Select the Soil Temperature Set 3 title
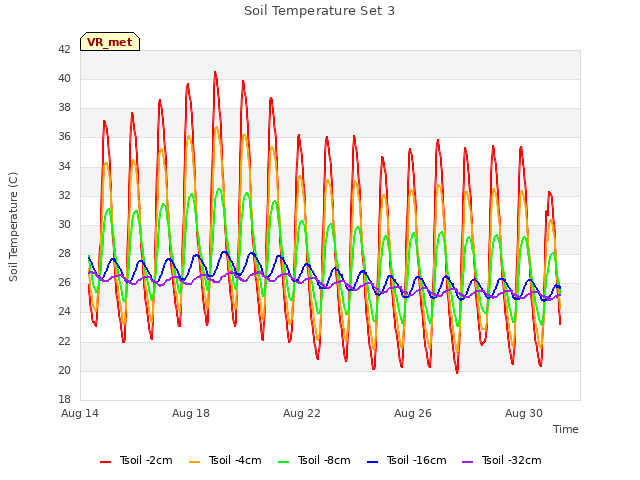This screenshot has width=640, height=480. point(319,11)
